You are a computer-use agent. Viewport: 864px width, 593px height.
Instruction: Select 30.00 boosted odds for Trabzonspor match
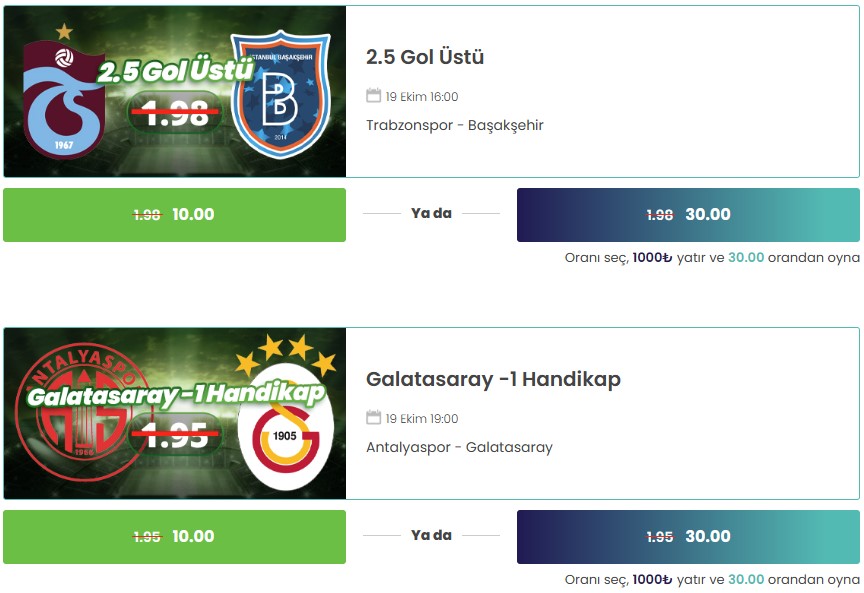click(688, 214)
